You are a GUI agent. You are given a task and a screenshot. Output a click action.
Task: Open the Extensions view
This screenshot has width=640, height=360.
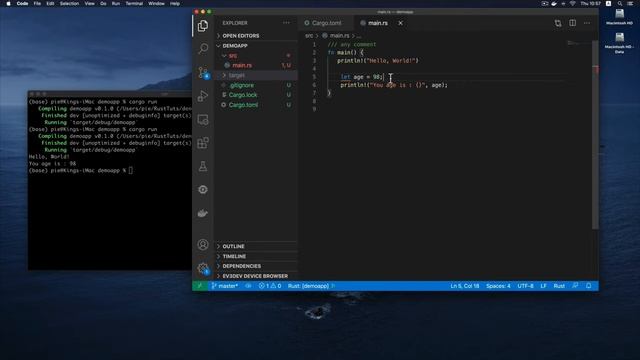point(203,143)
